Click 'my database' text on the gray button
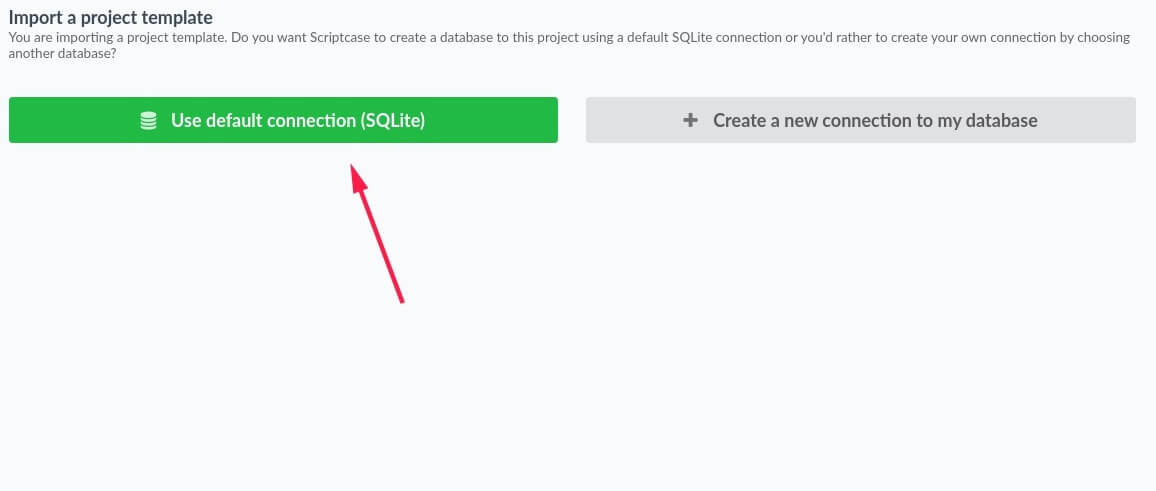This screenshot has height=491, width=1156. pos(986,121)
